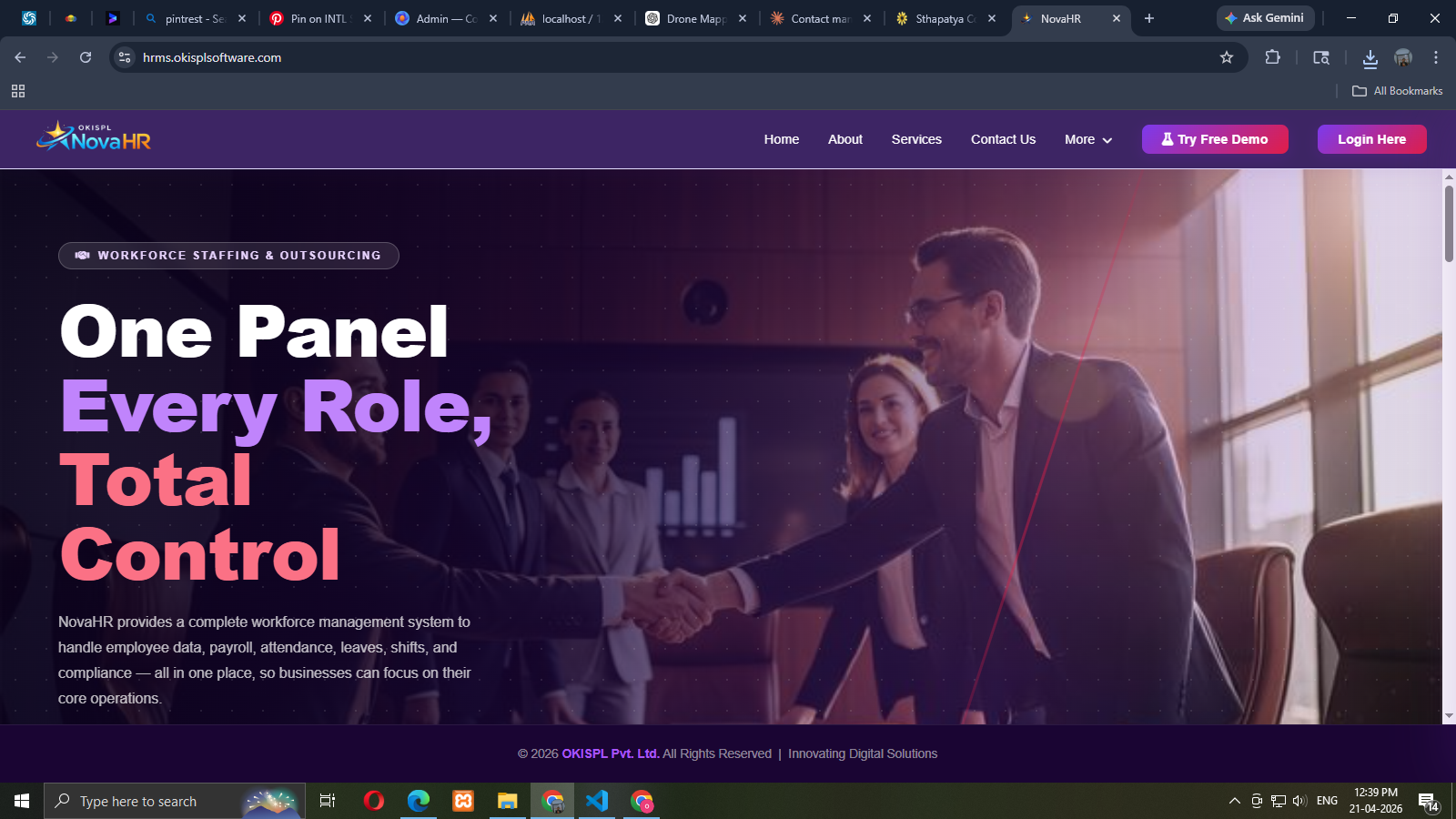
Task: Switch to the pintrest search tab
Action: pos(195,18)
